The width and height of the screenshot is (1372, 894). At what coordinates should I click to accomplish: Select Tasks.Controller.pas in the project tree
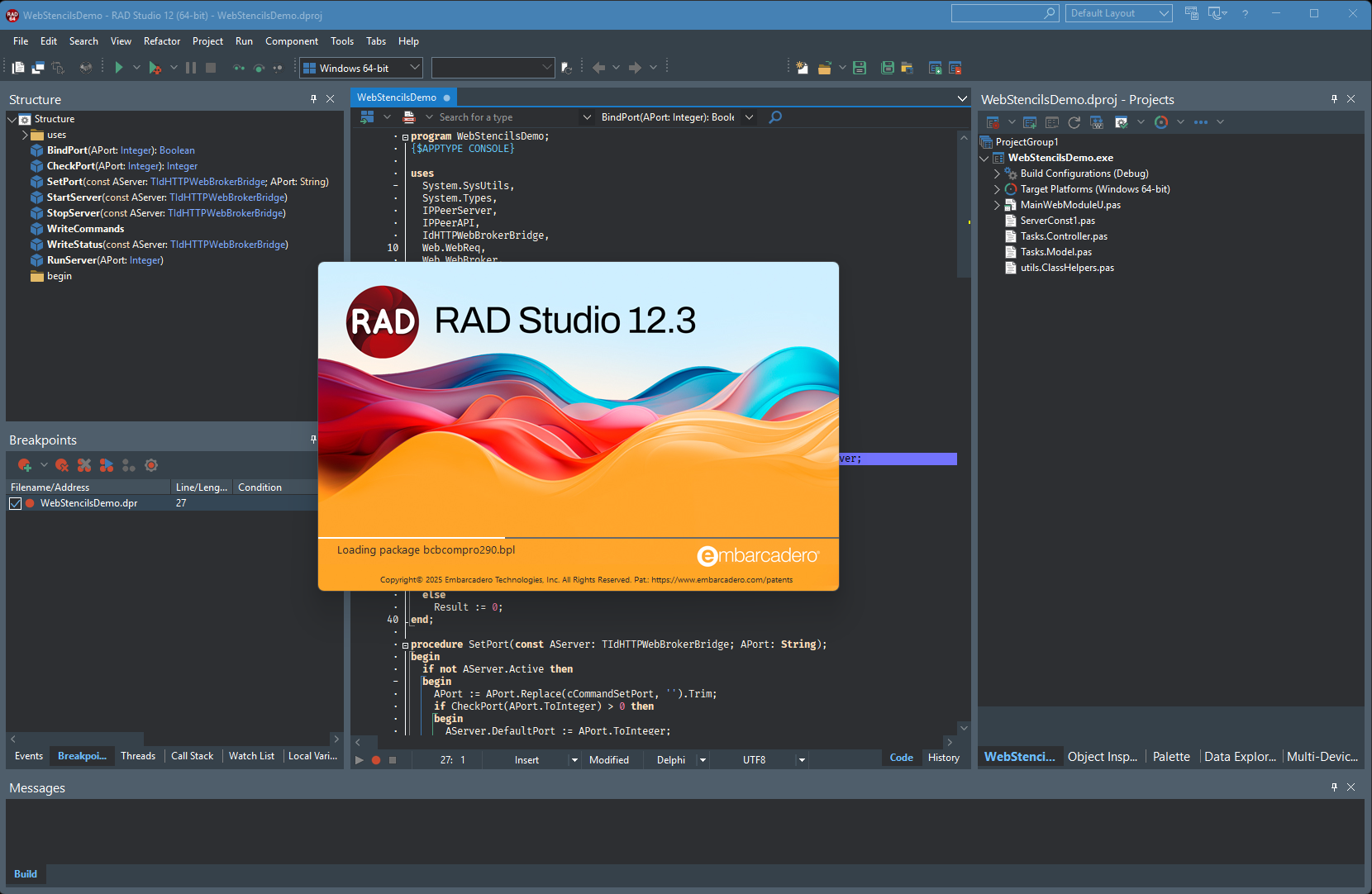pyautogui.click(x=1063, y=236)
